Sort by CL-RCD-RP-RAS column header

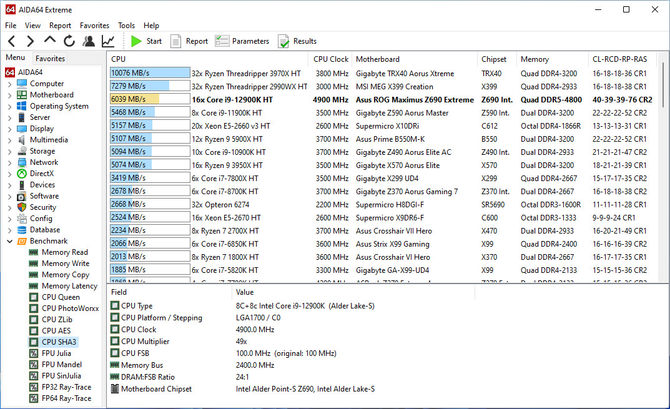click(622, 59)
